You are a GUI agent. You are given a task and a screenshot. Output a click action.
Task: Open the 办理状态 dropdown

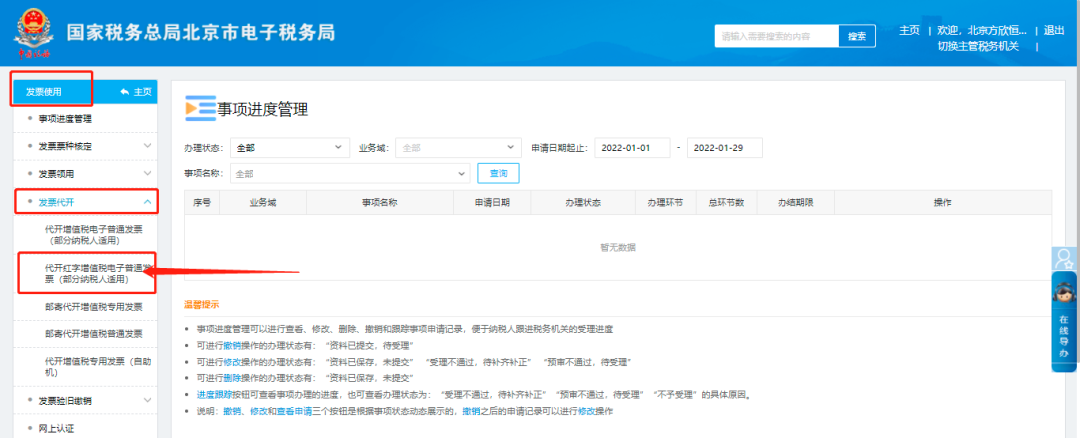coord(289,147)
